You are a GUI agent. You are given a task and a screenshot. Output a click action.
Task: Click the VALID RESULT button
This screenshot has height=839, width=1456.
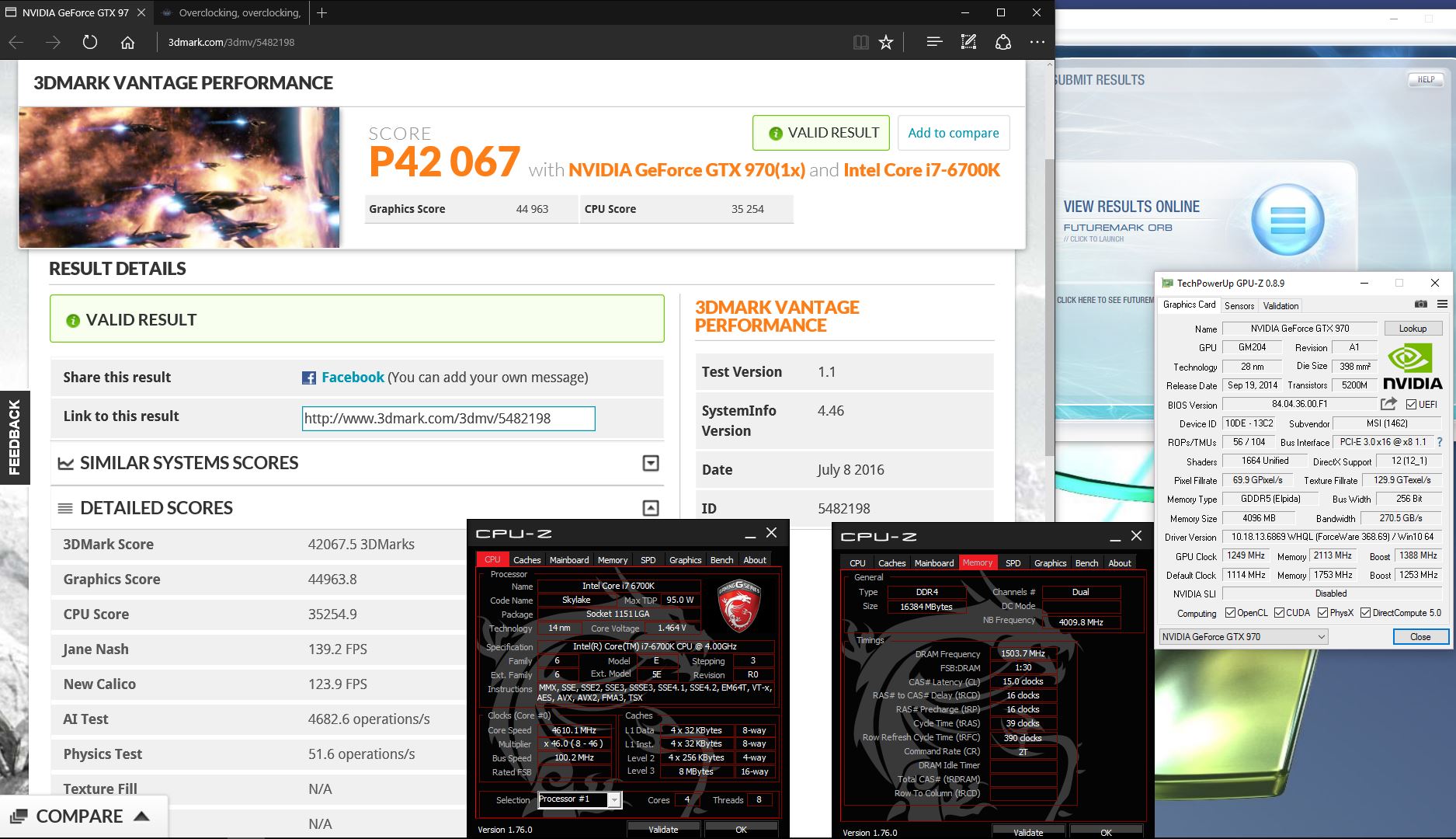point(822,133)
